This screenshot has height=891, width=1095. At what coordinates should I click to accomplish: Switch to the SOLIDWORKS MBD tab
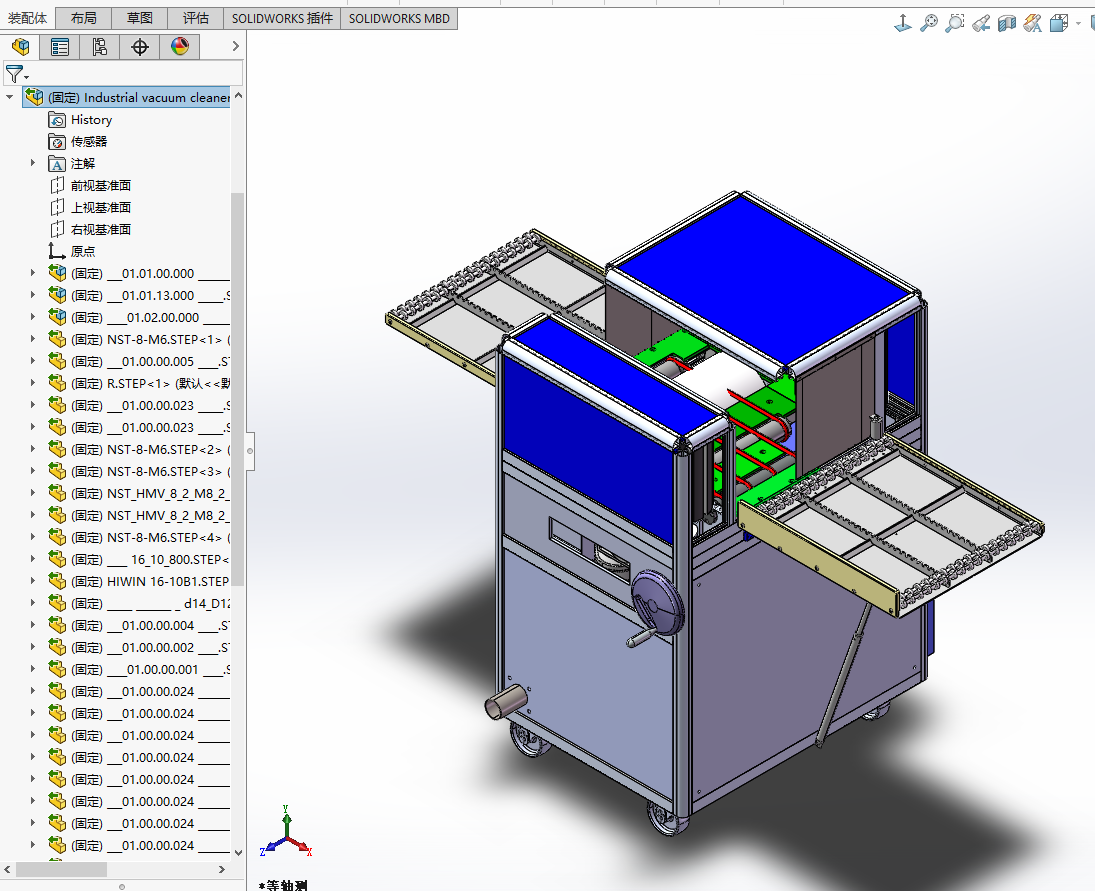click(399, 18)
